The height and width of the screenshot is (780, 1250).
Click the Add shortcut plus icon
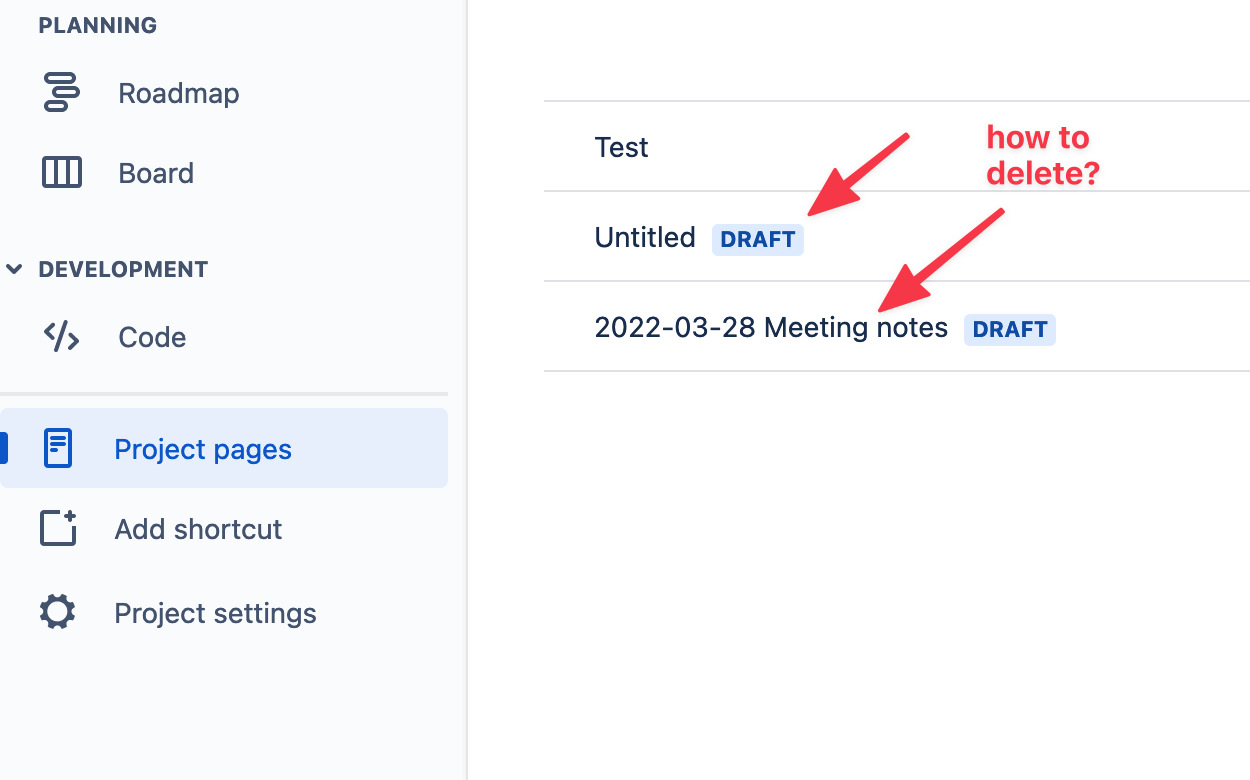tap(58, 528)
